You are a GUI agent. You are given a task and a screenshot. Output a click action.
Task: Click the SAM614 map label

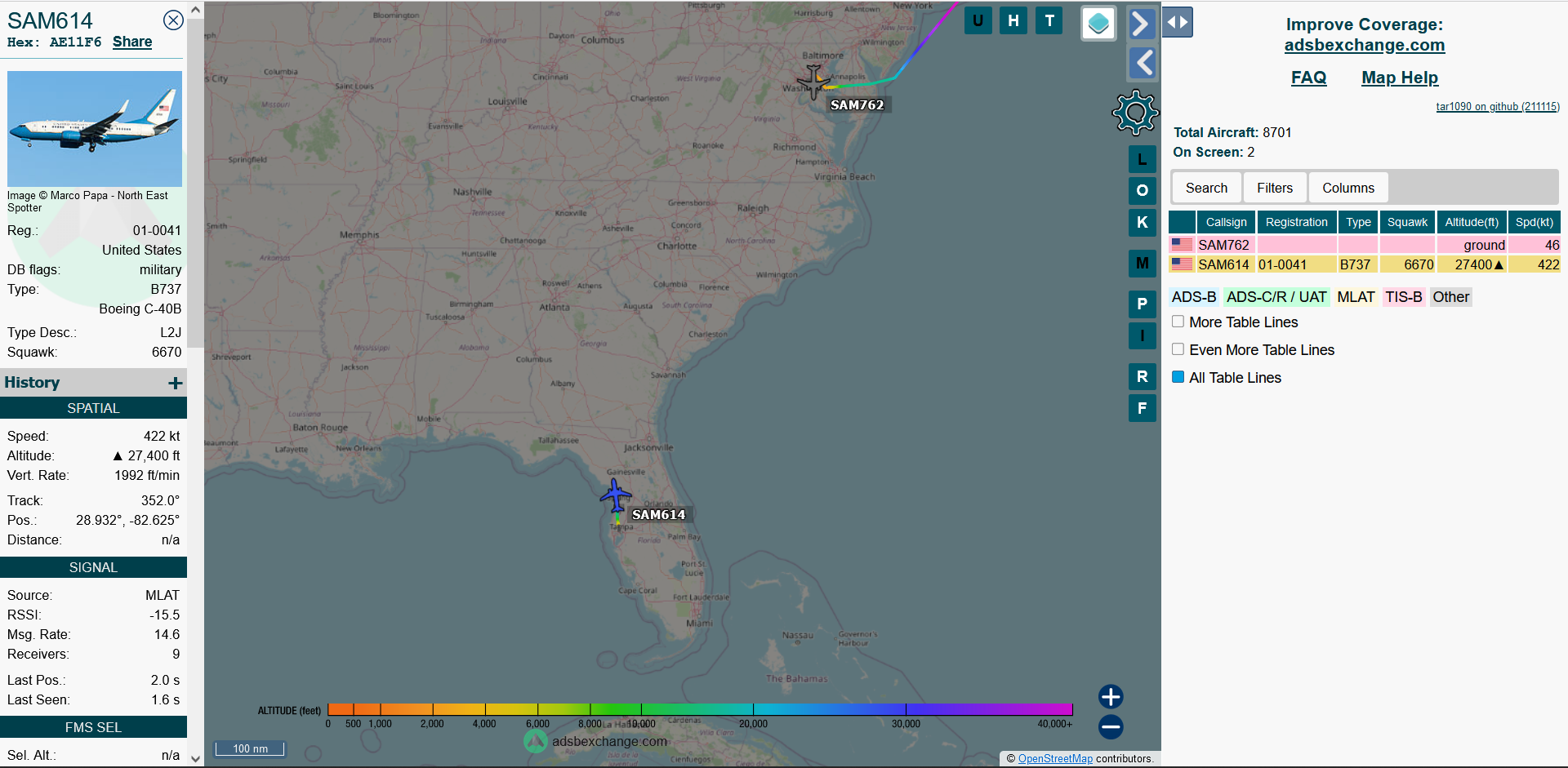tap(659, 514)
